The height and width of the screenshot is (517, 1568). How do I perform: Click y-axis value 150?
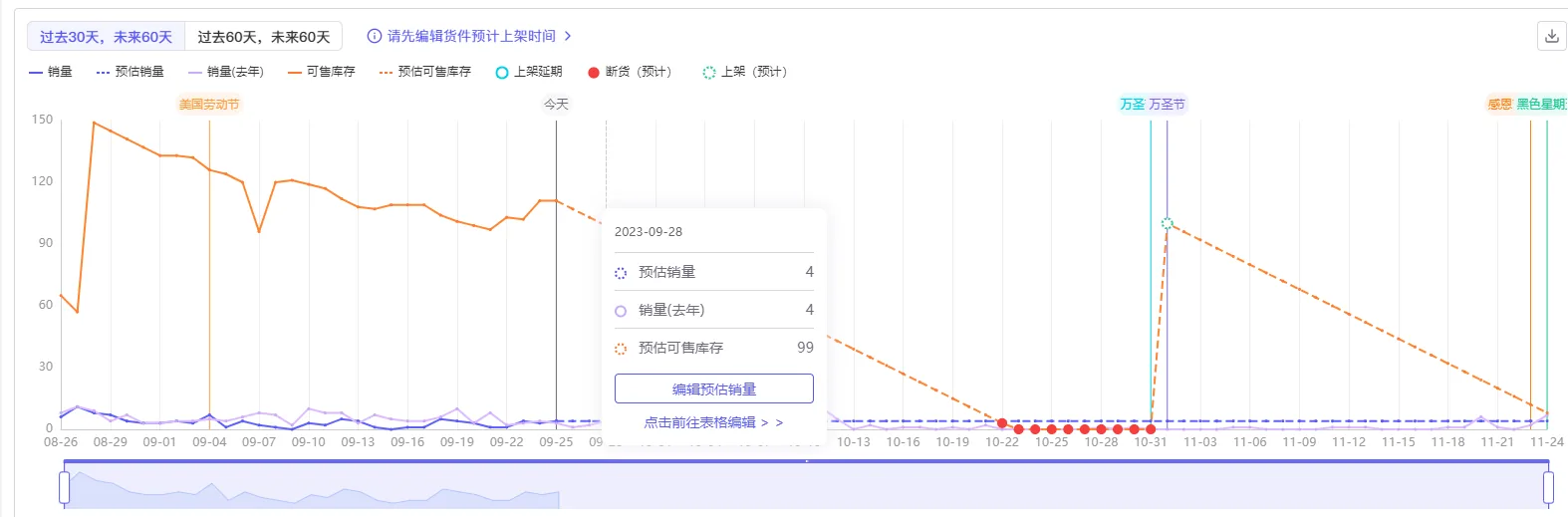(42, 120)
